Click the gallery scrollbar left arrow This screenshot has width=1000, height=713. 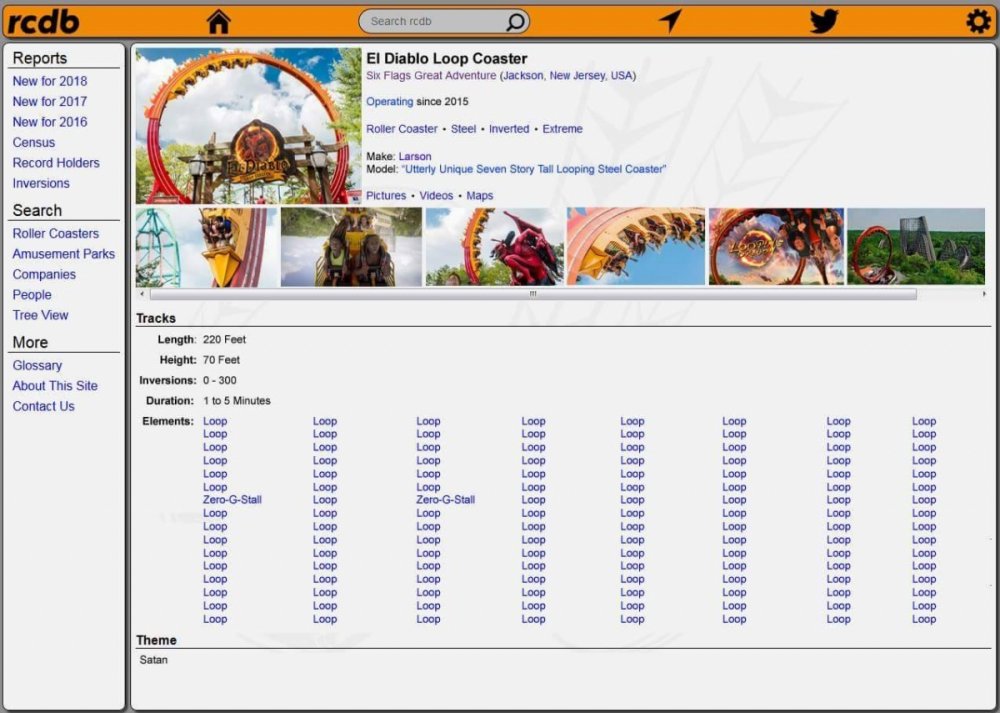click(142, 294)
